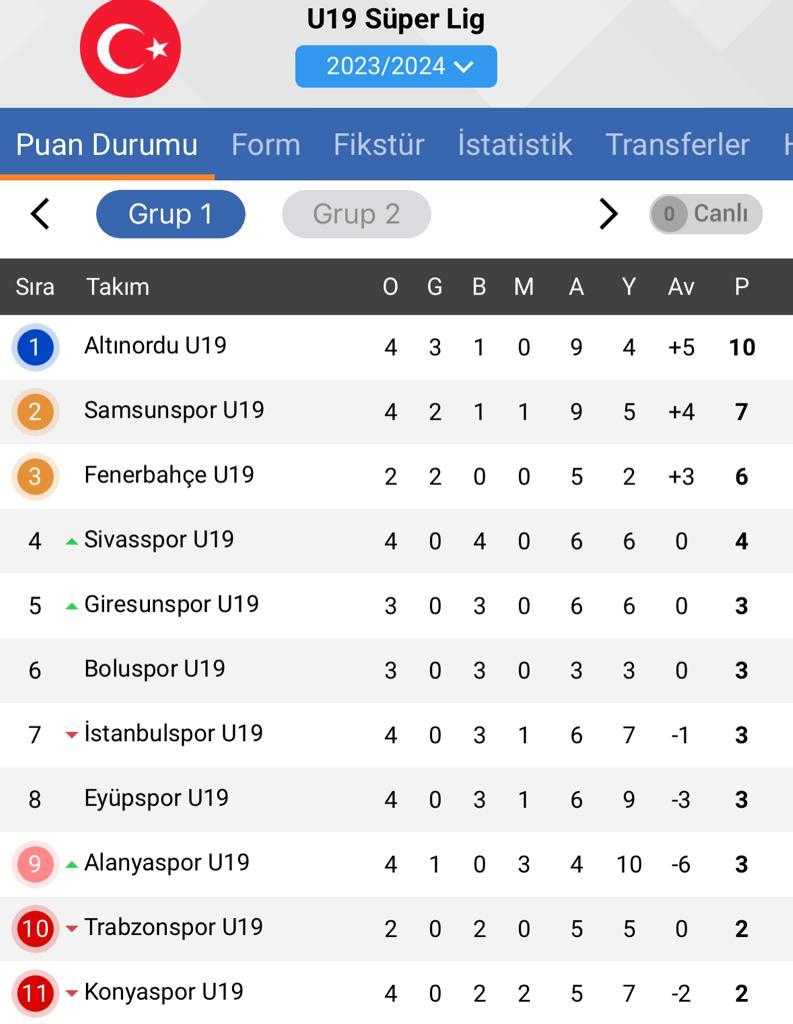The image size is (793, 1024).
Task: Open the 2023/2024 season dropdown
Action: point(396,67)
